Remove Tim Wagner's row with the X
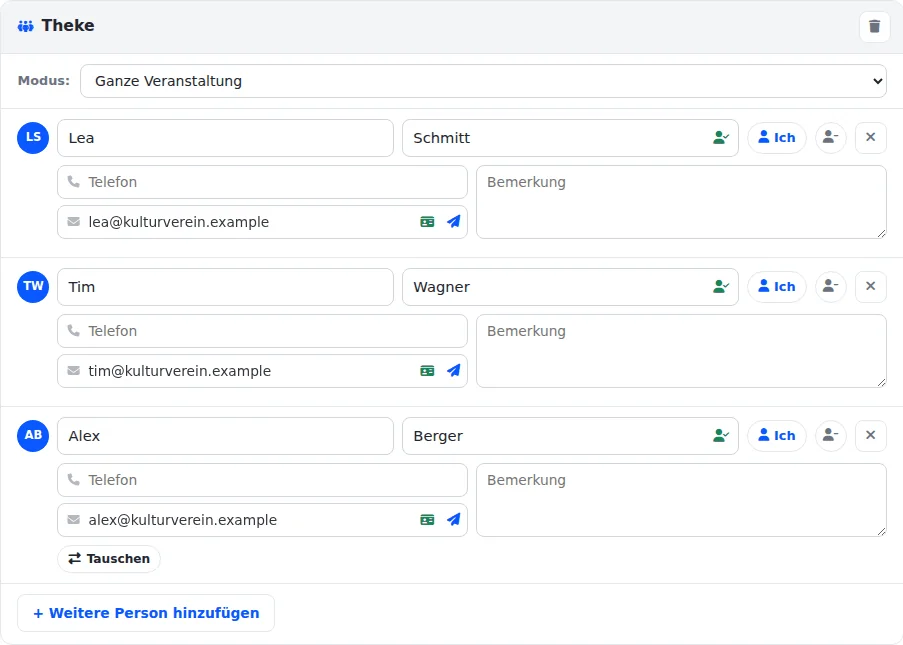 871,287
